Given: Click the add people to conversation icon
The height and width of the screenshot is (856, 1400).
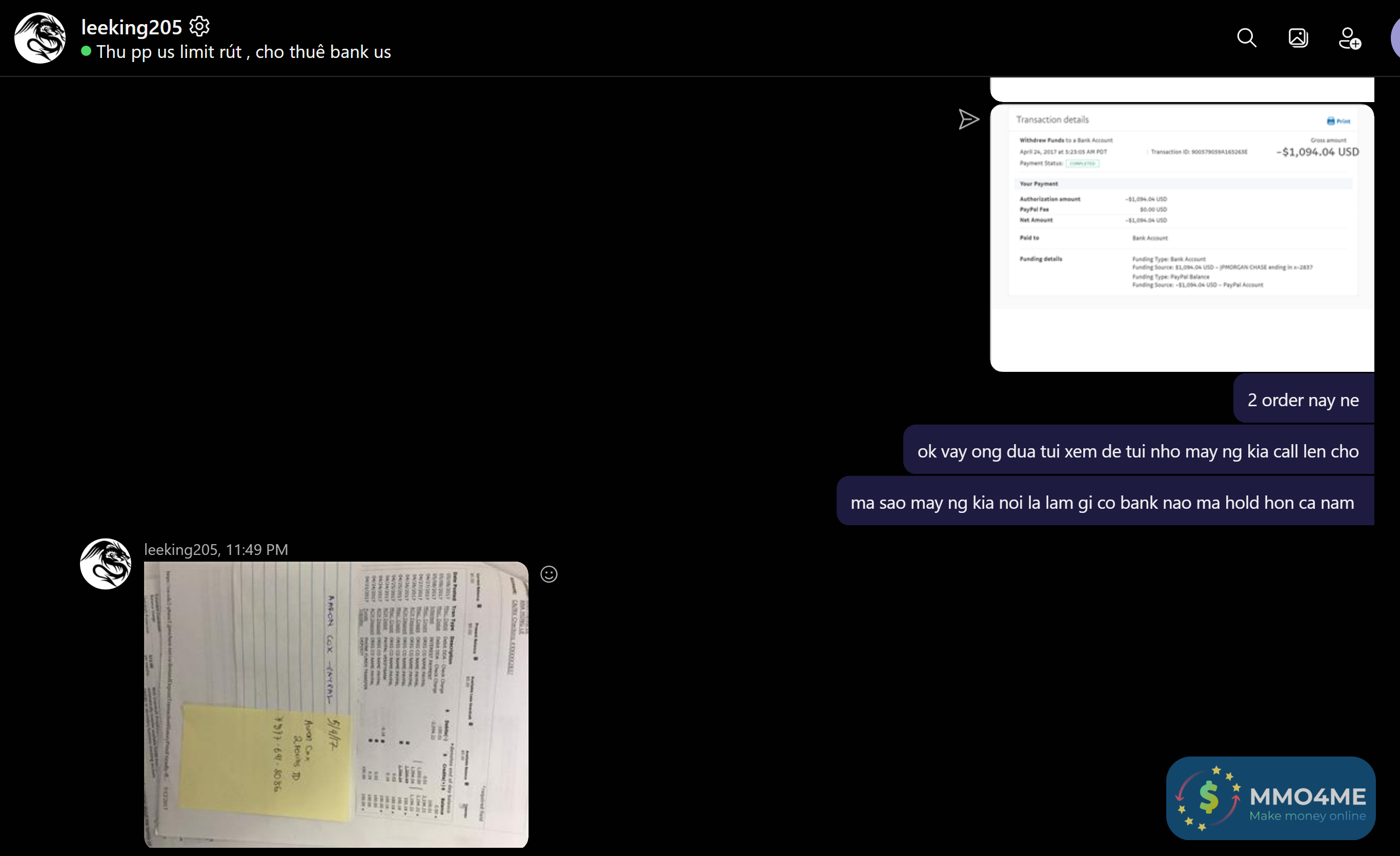Looking at the screenshot, I should point(1349,38).
